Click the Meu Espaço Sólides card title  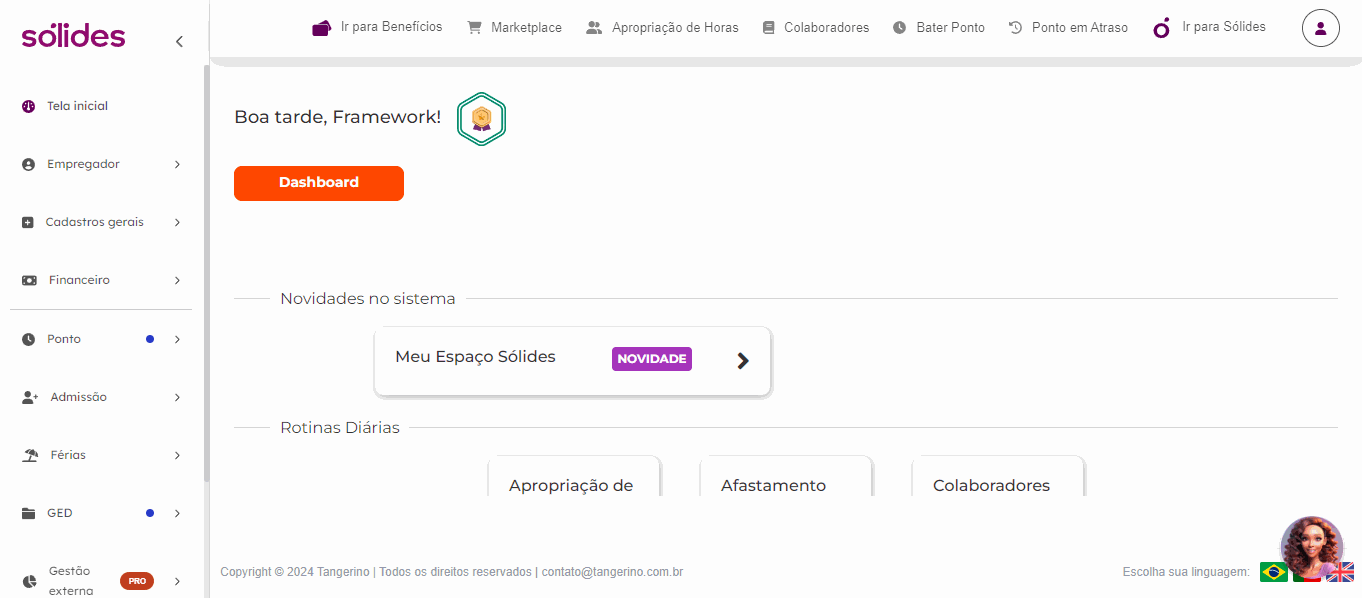pos(475,357)
